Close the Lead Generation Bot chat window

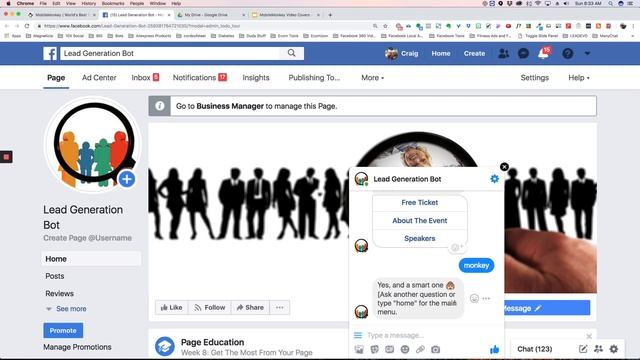504,167
